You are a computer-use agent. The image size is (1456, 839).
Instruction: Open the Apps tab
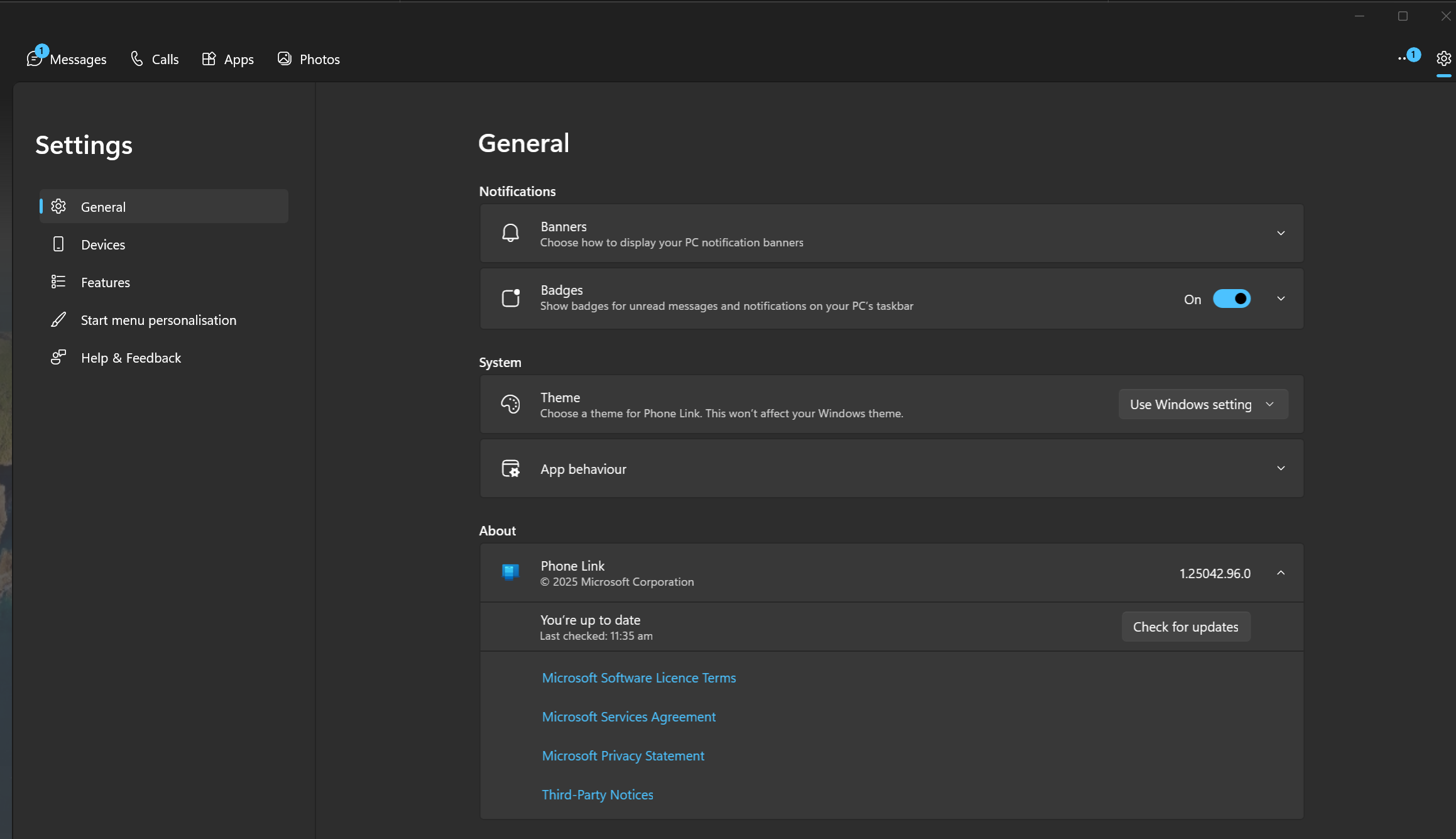(x=227, y=59)
